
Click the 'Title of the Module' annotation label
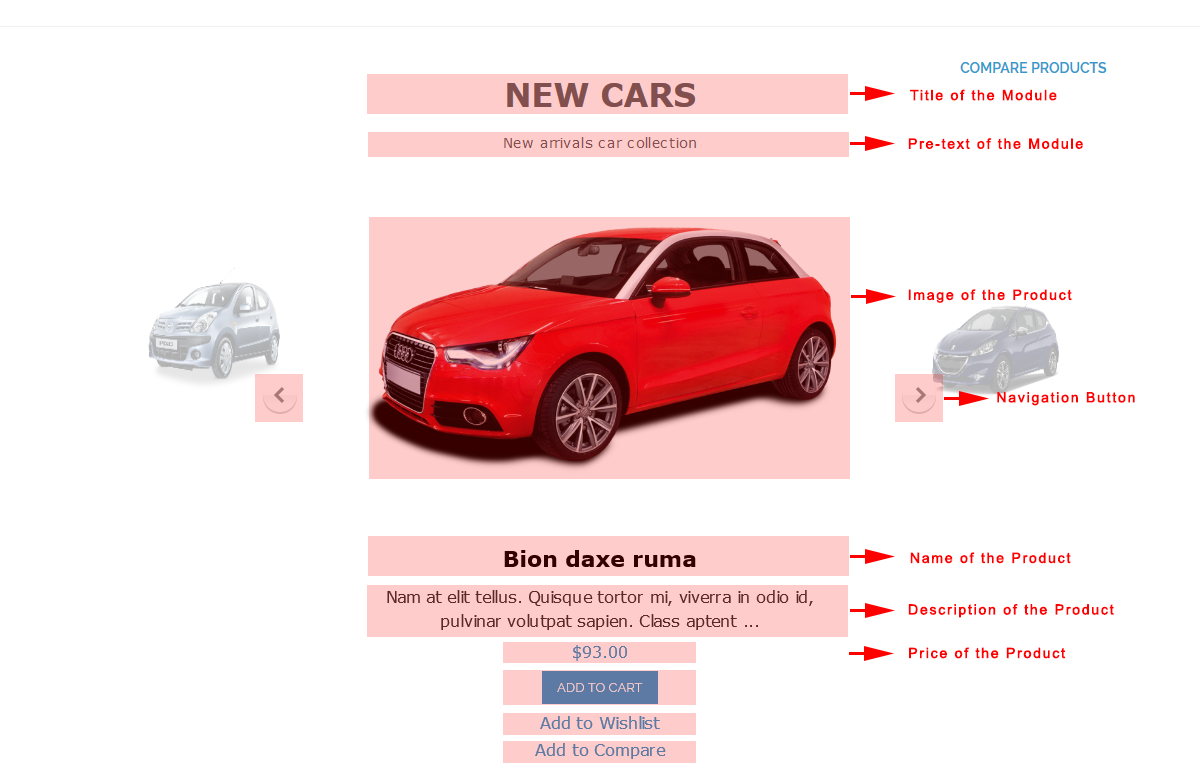983,96
